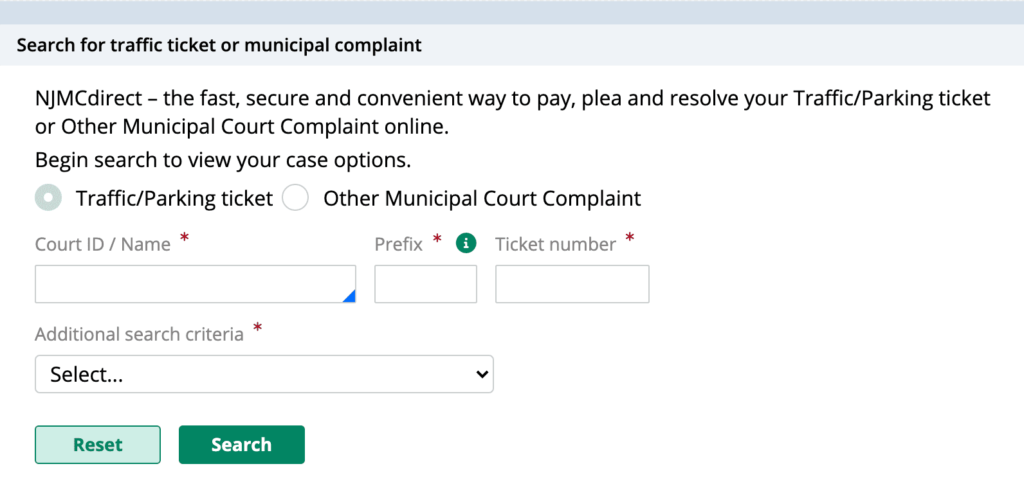
Task: Focus the Court ID / Name input box
Action: pos(195,284)
